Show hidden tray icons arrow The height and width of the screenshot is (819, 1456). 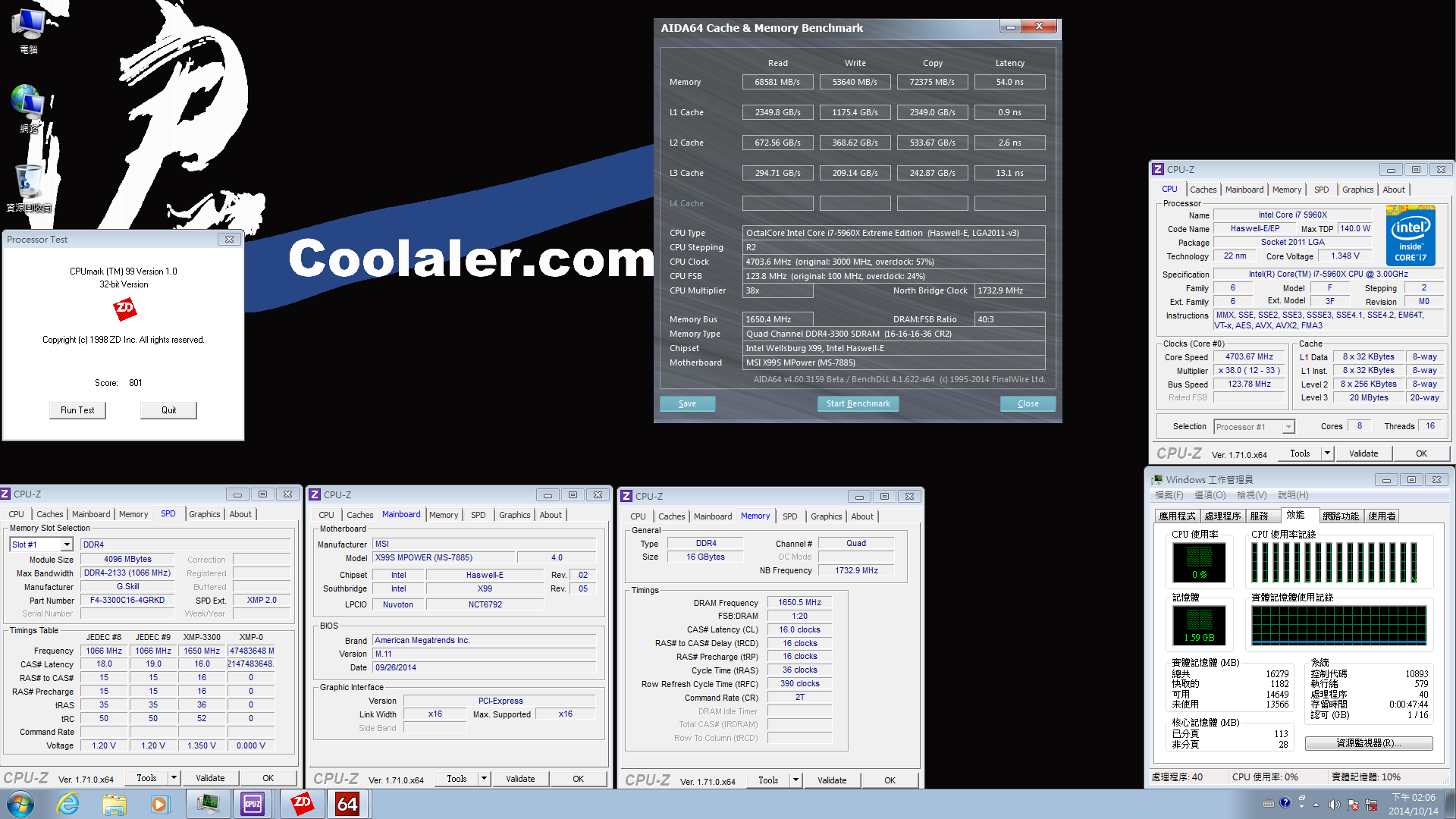coord(1316,805)
